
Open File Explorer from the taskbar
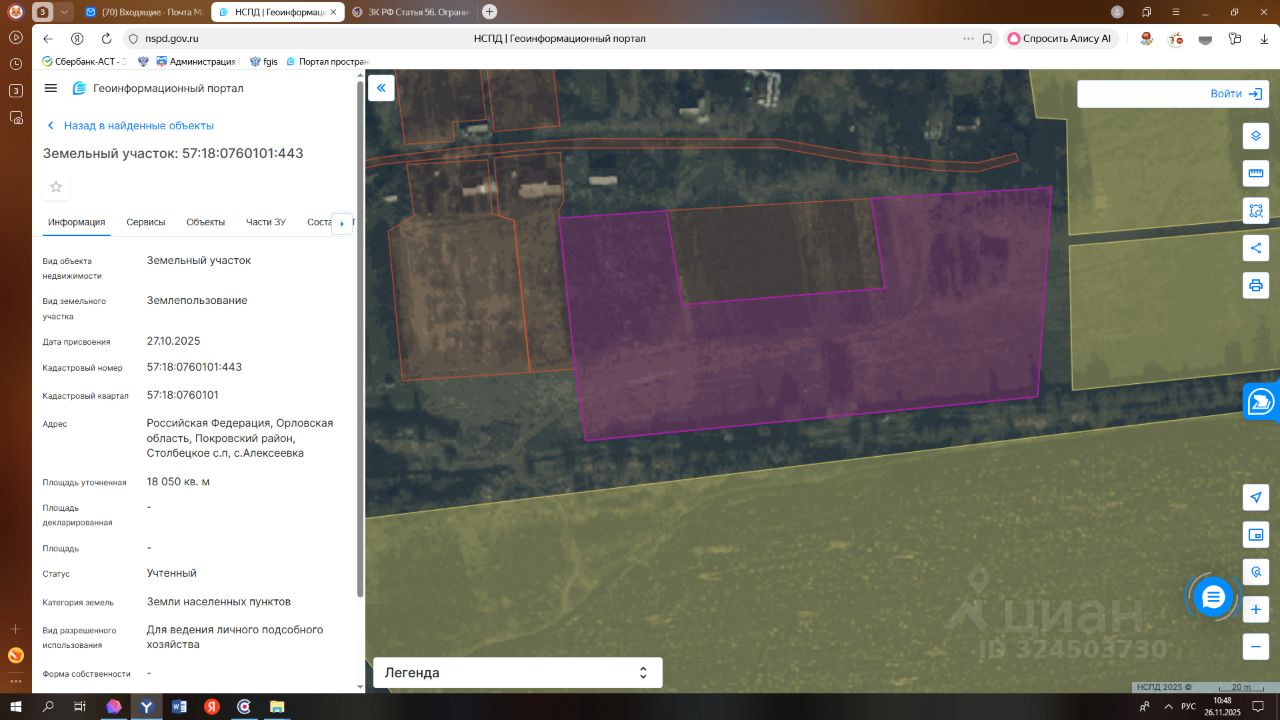(276, 706)
